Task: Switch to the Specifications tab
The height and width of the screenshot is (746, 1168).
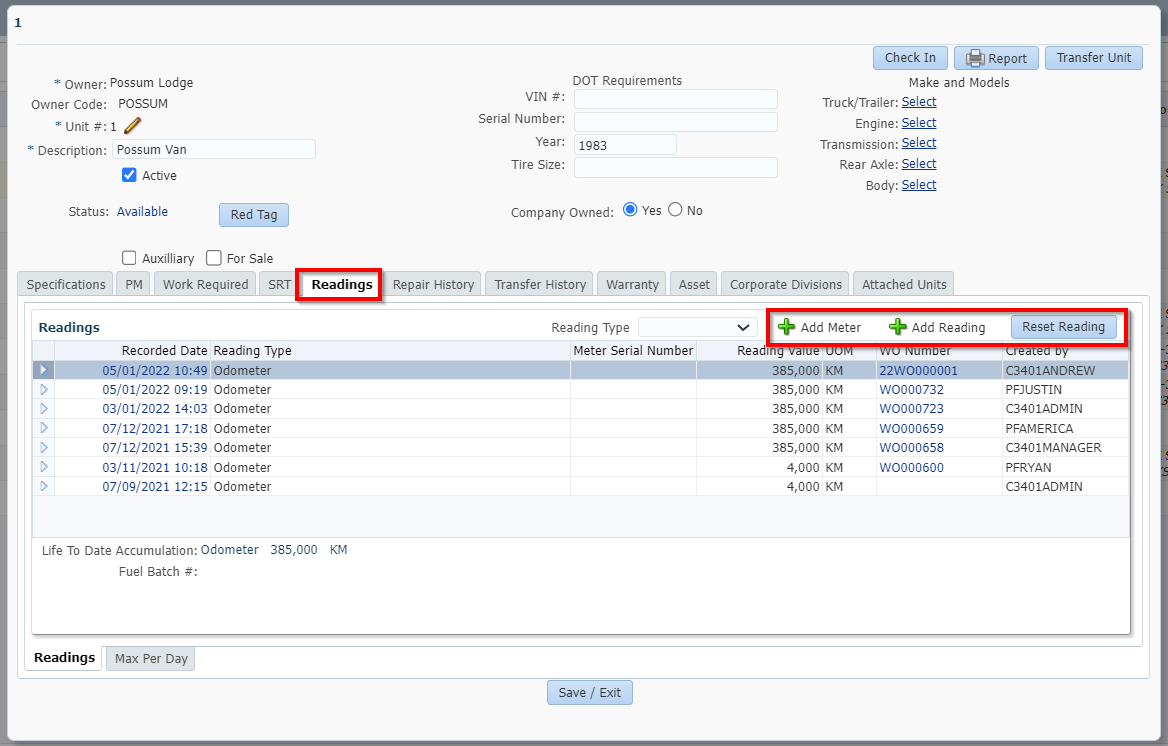Action: point(66,284)
